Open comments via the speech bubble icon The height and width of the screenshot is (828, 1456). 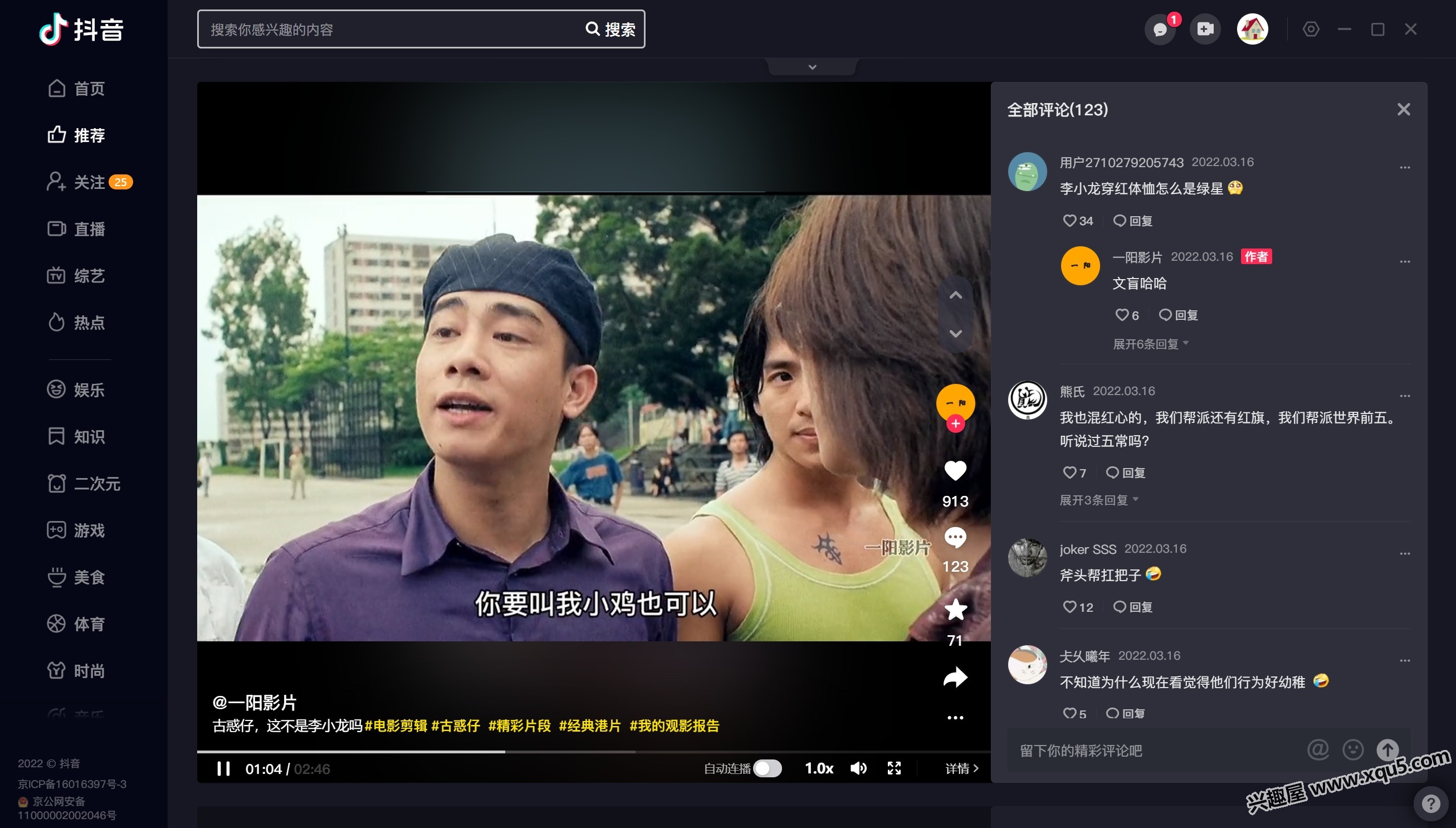coord(955,537)
